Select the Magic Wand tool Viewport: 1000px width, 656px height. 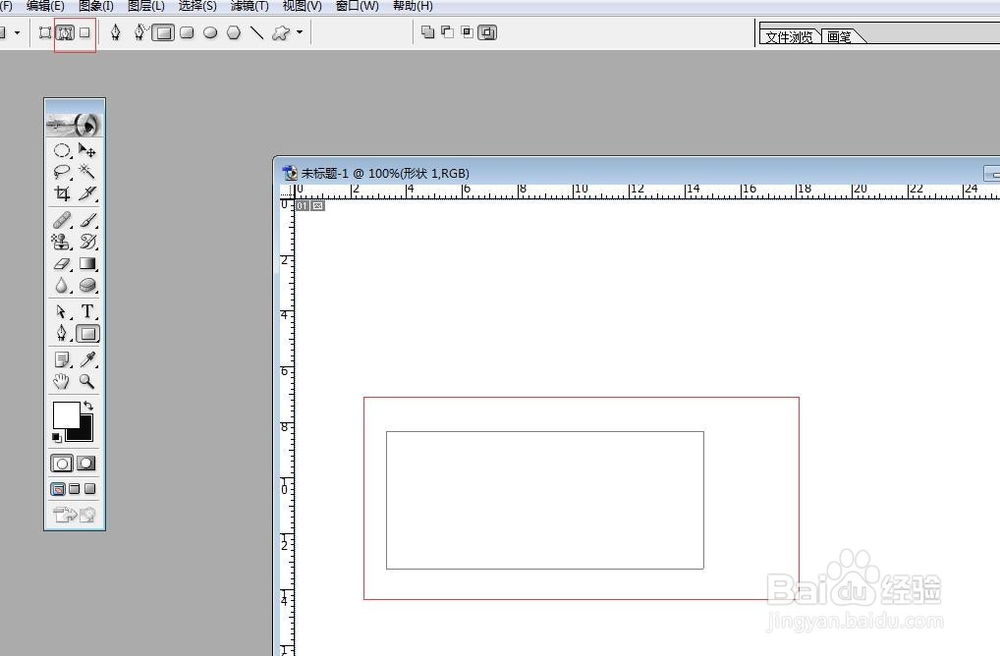tap(87, 171)
